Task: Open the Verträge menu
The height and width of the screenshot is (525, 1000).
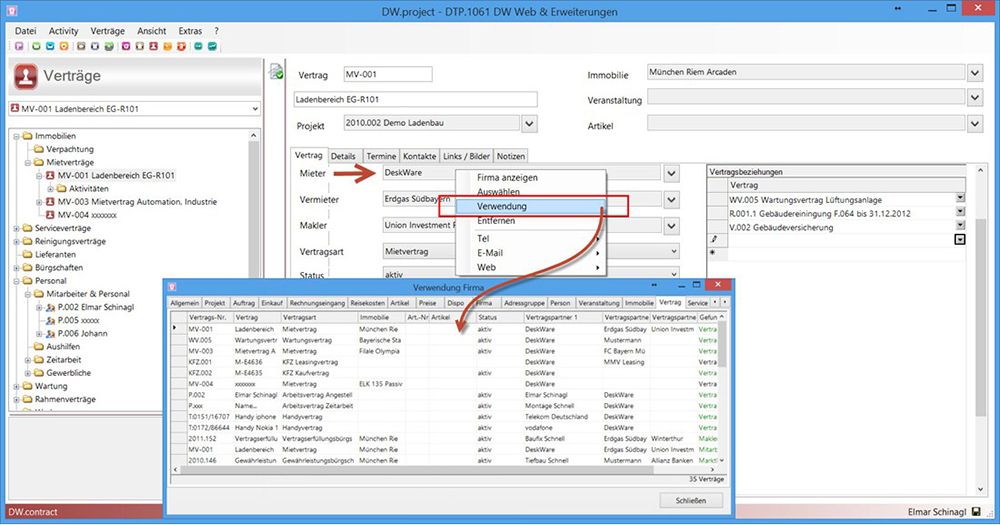Action: point(107,31)
